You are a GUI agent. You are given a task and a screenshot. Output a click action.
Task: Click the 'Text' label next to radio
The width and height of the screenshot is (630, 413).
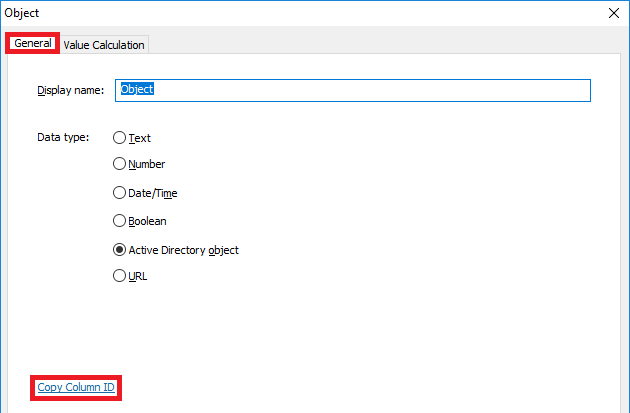[139, 138]
